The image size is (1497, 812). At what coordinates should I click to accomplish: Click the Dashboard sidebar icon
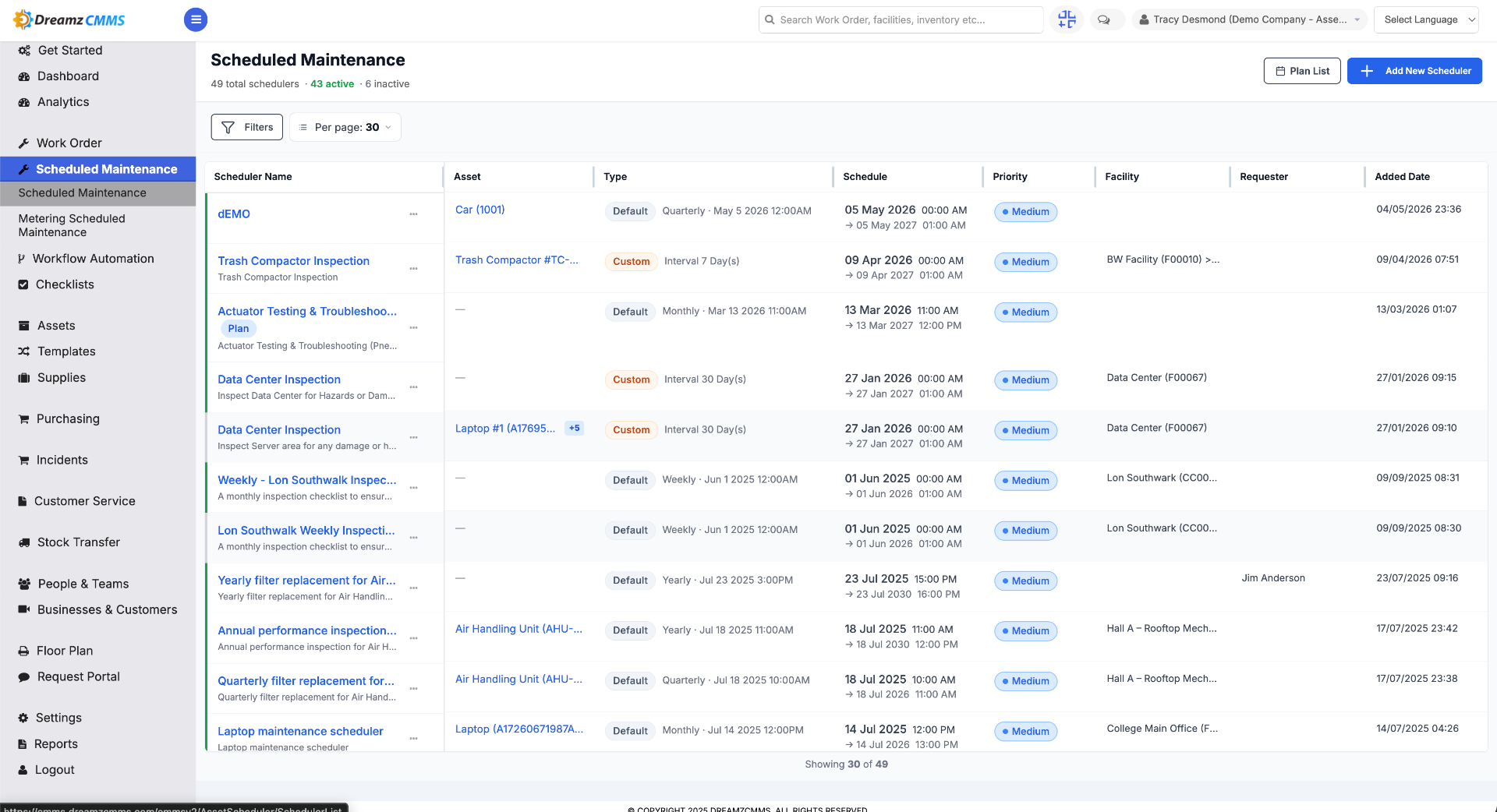24,76
